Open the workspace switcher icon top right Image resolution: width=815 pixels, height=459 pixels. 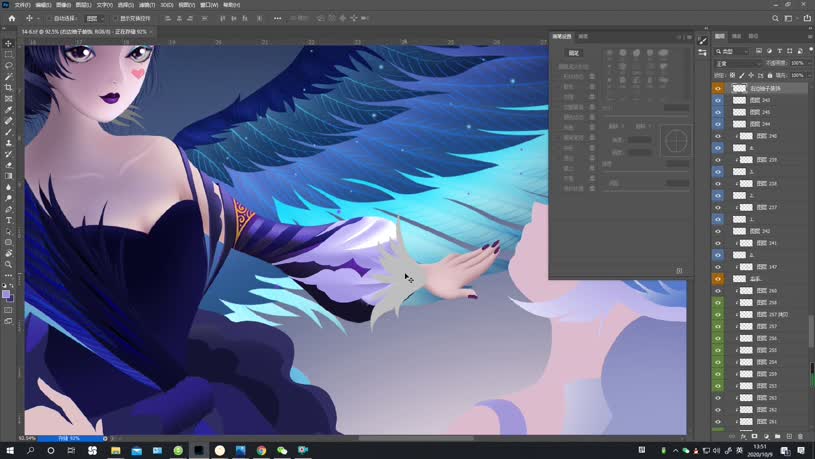point(788,18)
